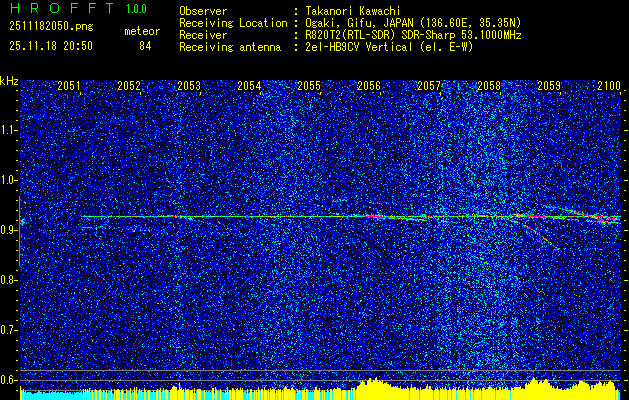Image resolution: width=629 pixels, height=400 pixels.
Task: Click the 2058 time marker
Action: click(x=489, y=86)
